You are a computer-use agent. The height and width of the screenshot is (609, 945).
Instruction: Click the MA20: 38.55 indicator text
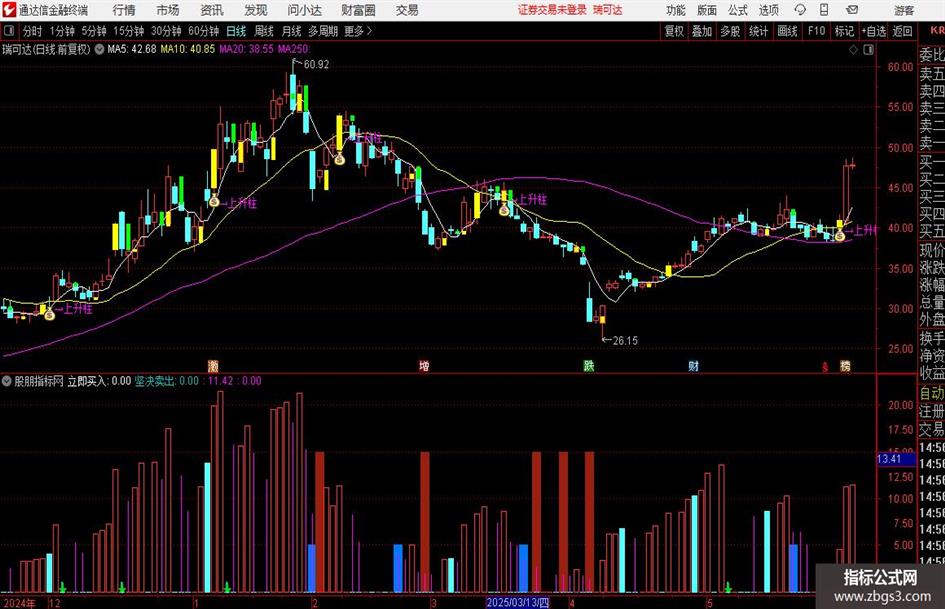click(x=246, y=49)
